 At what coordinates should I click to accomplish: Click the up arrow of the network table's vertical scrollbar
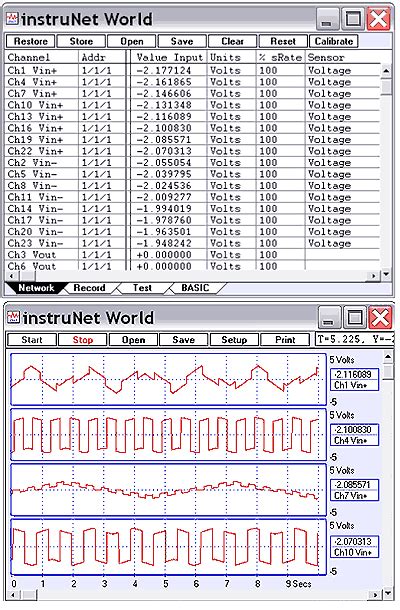click(x=386, y=71)
